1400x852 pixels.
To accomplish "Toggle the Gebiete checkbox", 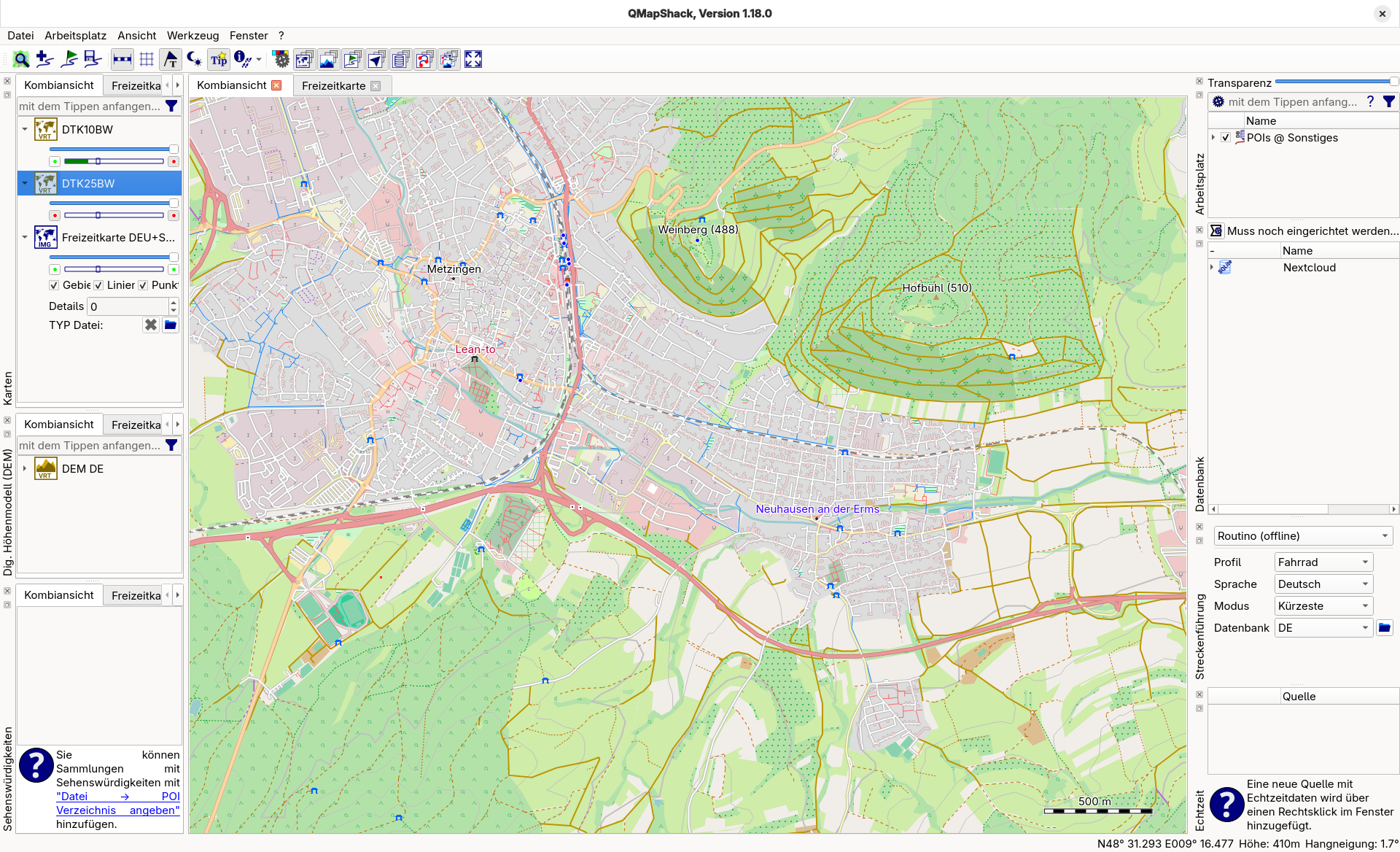I will (x=54, y=286).
